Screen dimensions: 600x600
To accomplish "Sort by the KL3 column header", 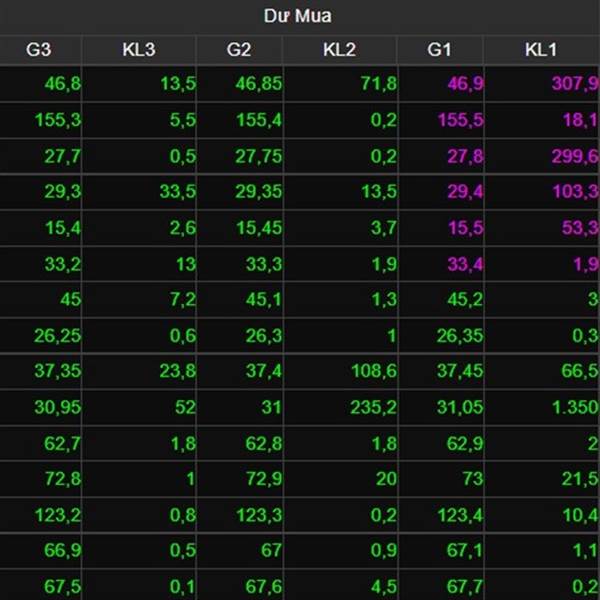I will (x=139, y=50).
